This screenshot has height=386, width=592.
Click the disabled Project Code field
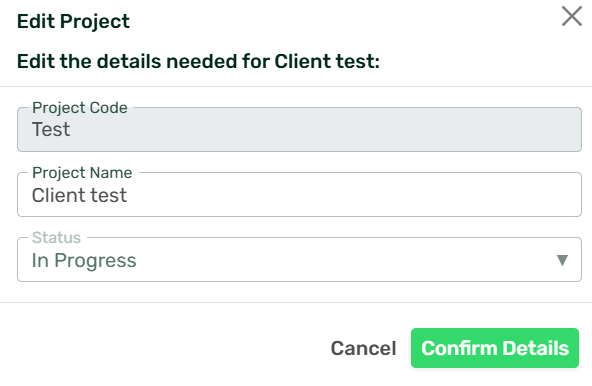click(299, 130)
